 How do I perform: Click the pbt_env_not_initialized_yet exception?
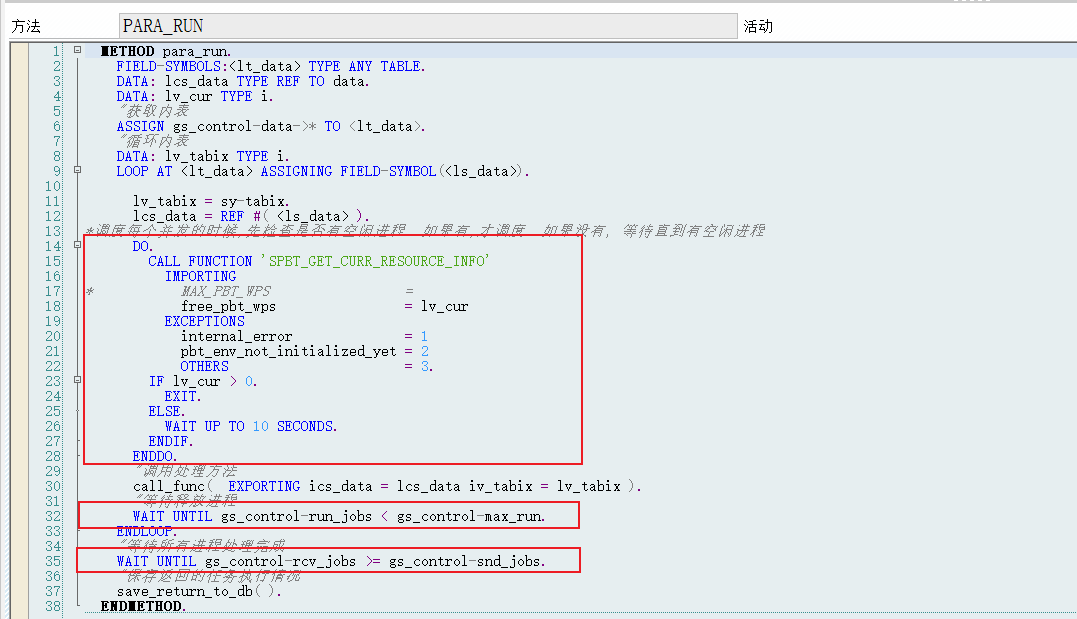coord(288,352)
